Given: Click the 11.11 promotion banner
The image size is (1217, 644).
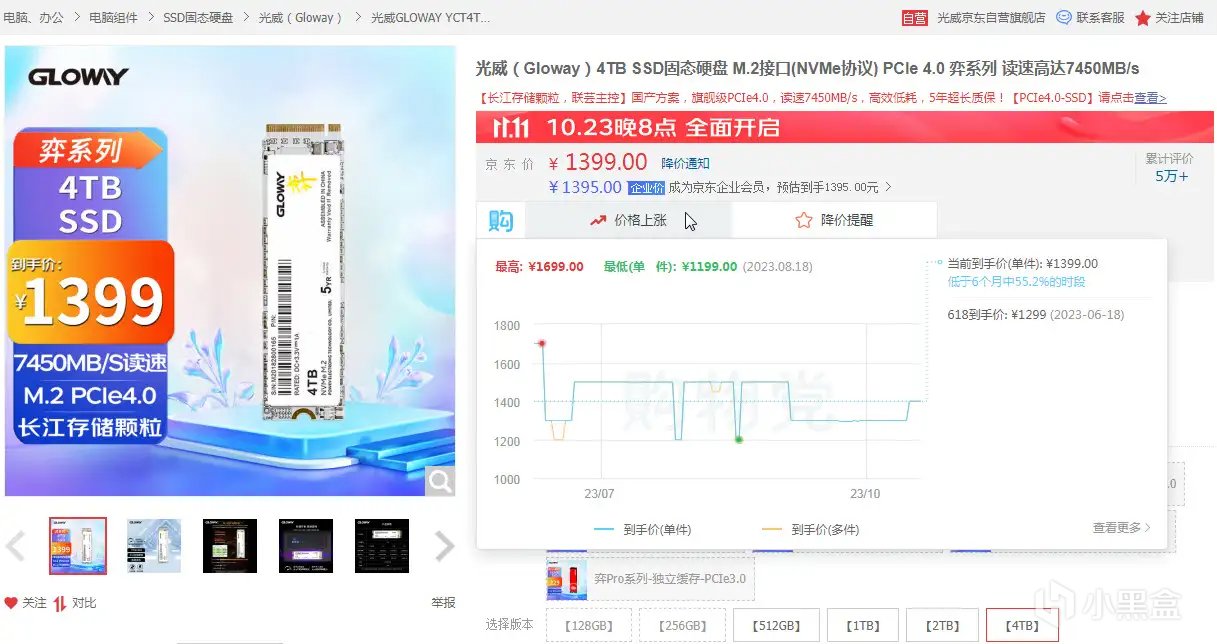Looking at the screenshot, I should [x=846, y=128].
